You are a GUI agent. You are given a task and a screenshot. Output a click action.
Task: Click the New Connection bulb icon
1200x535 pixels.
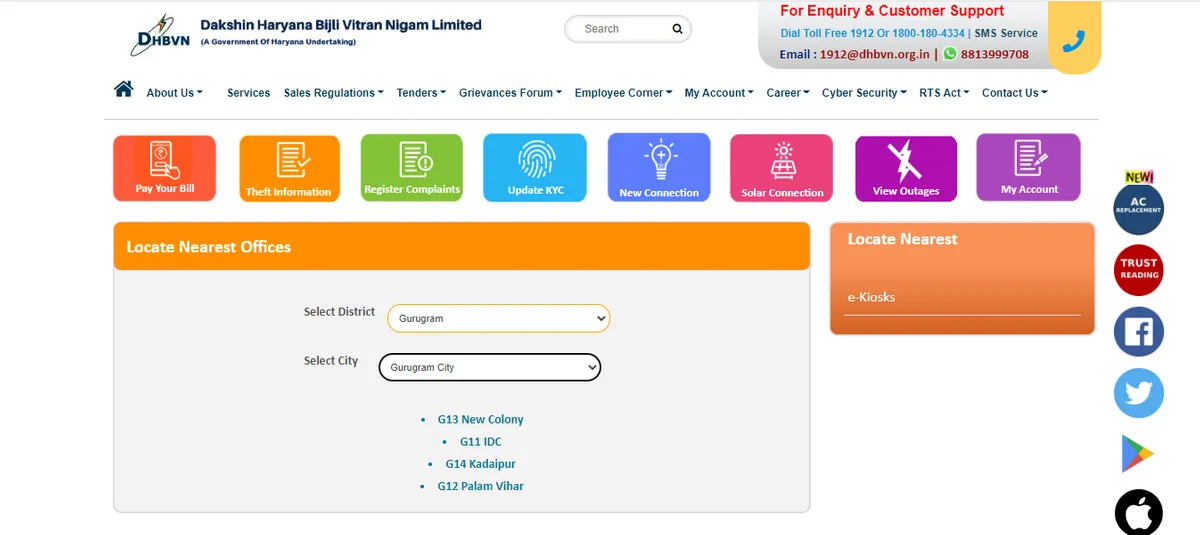pos(659,168)
